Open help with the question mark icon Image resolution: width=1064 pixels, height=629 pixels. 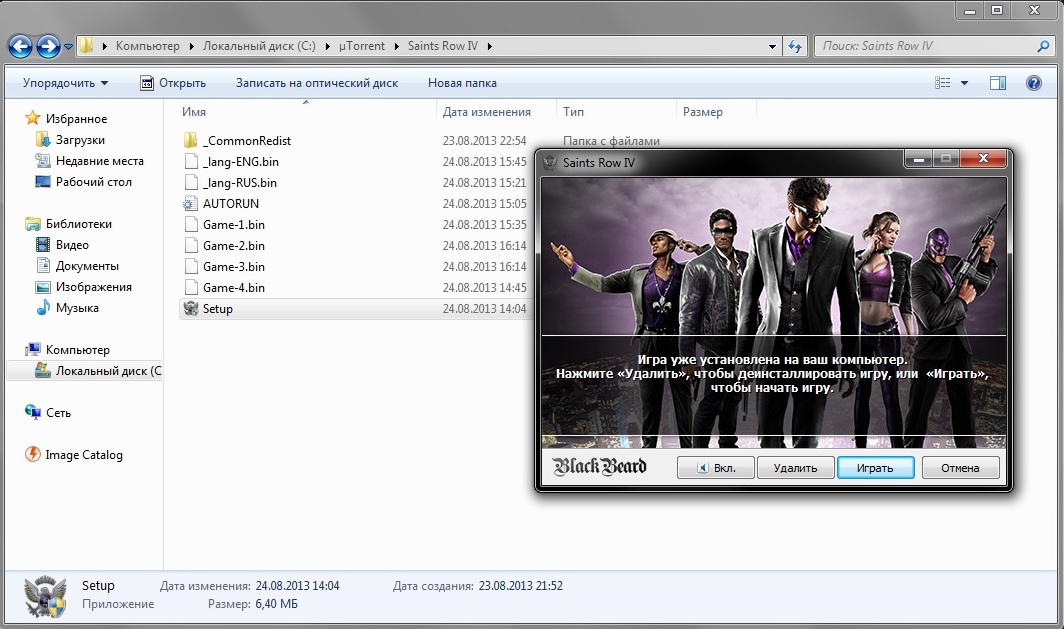1033,83
